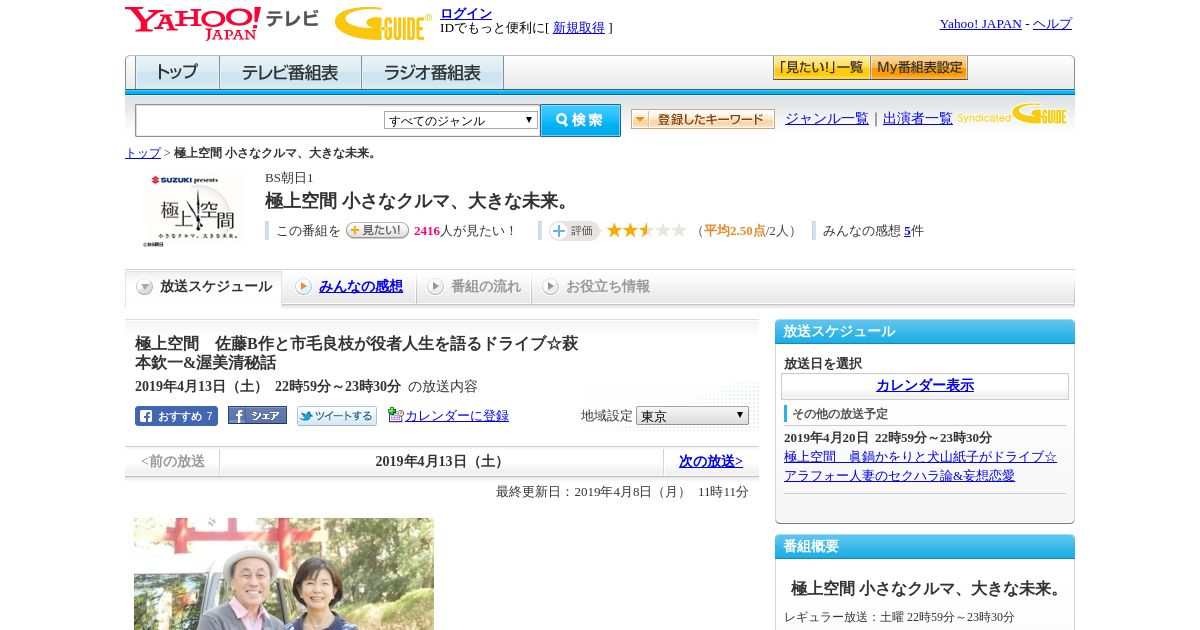Open the program photo of two people
The width and height of the screenshot is (1200, 630).
(284, 574)
